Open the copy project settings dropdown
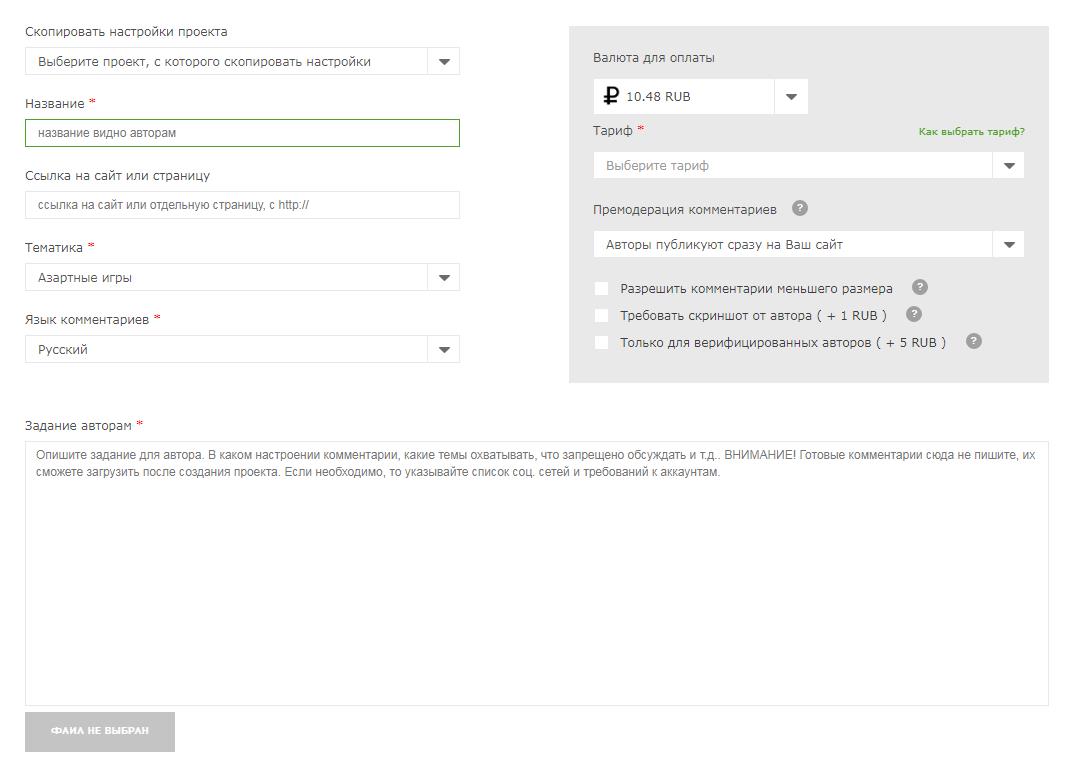 click(242, 61)
